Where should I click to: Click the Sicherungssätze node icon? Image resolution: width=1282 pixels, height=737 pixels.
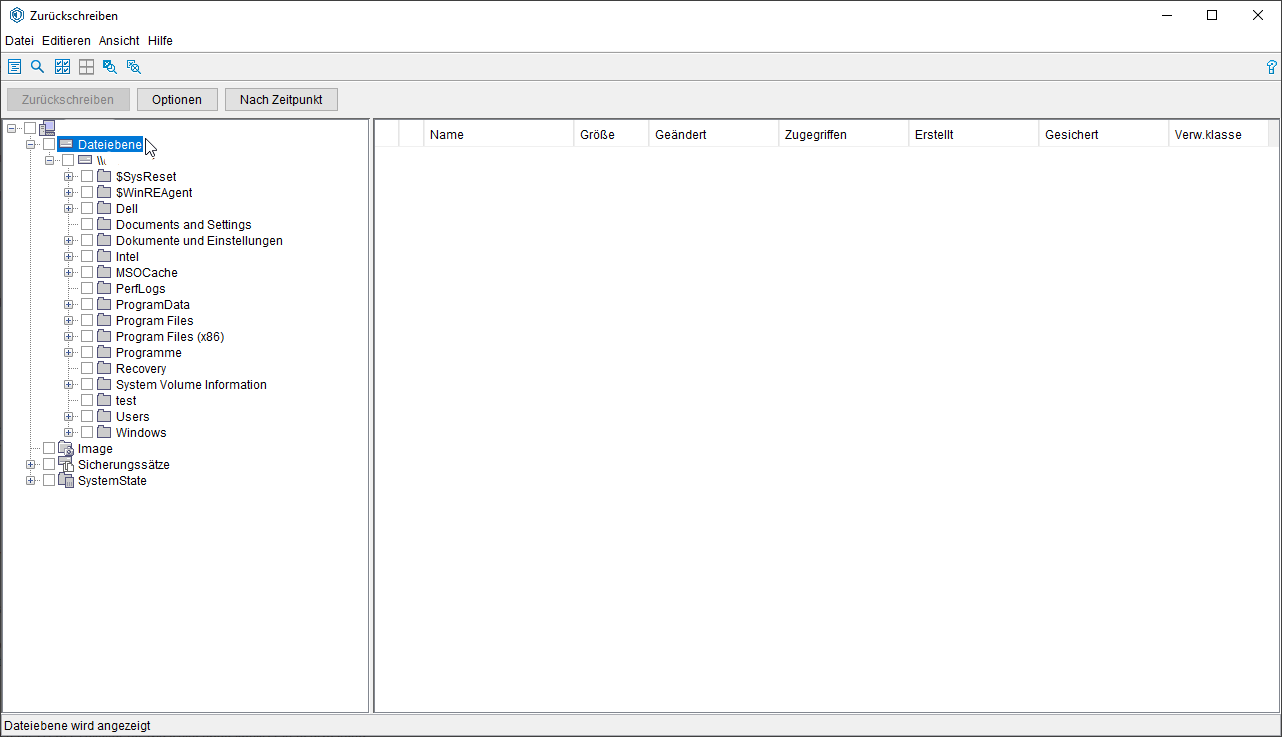click(x=66, y=465)
